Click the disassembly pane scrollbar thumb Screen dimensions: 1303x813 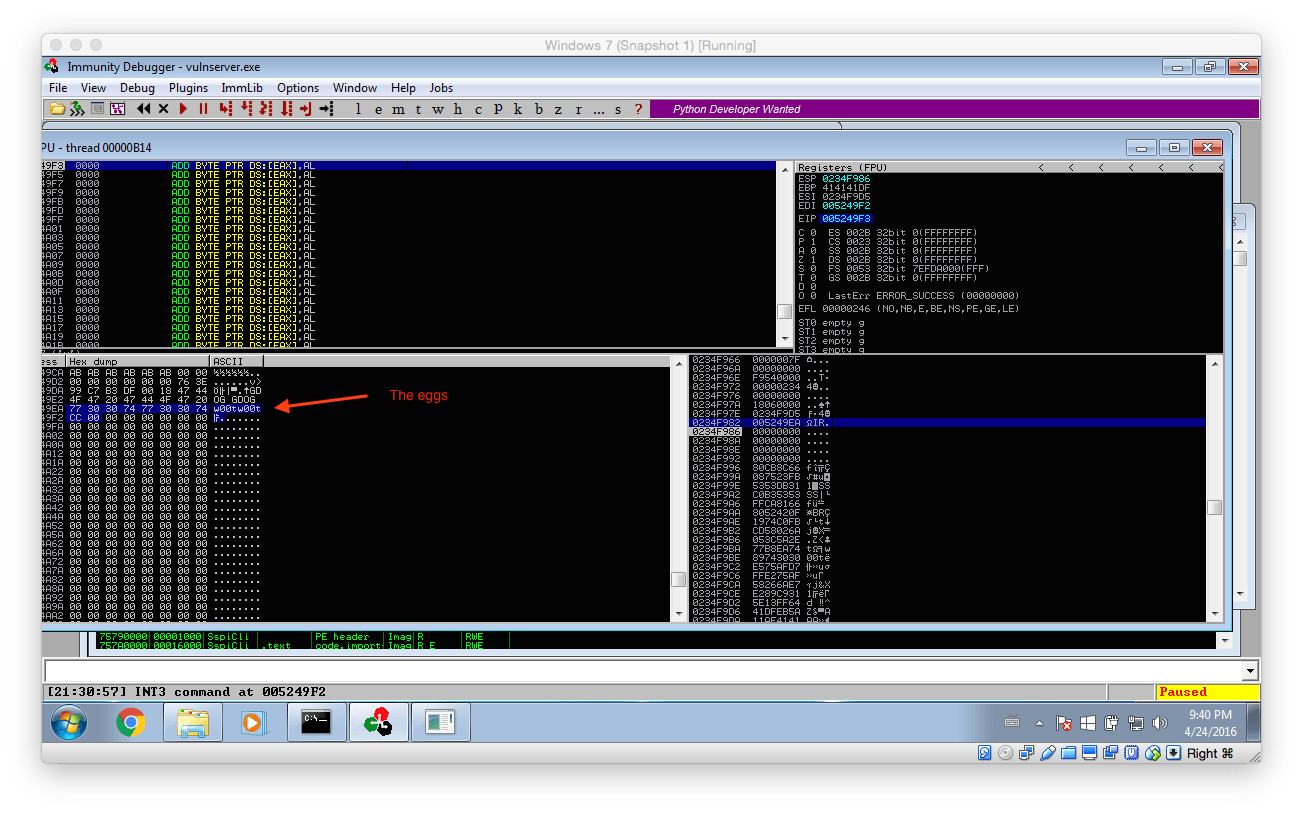pyautogui.click(x=784, y=311)
